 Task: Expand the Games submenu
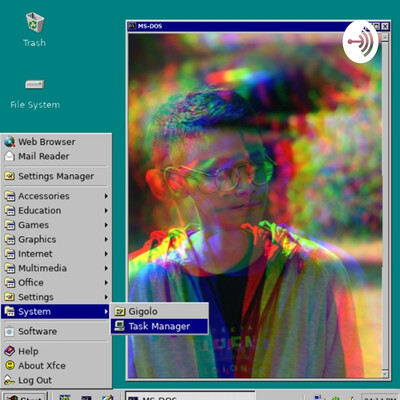click(x=56, y=225)
